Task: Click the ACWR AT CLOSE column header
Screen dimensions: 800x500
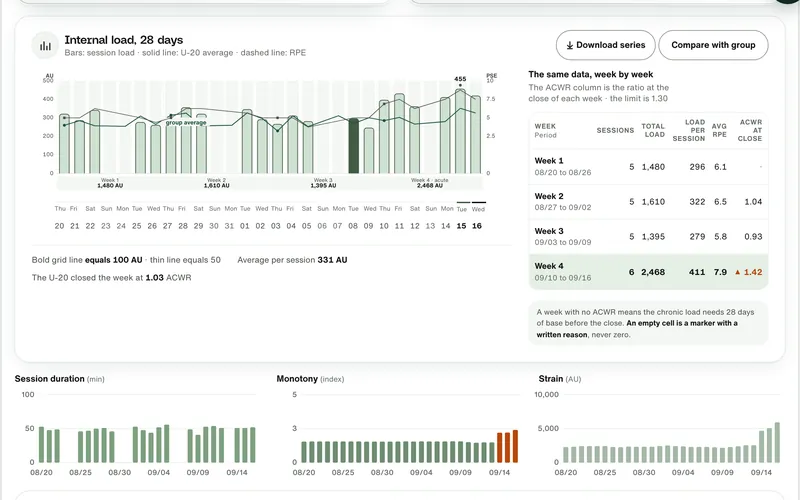Action: [x=751, y=131]
